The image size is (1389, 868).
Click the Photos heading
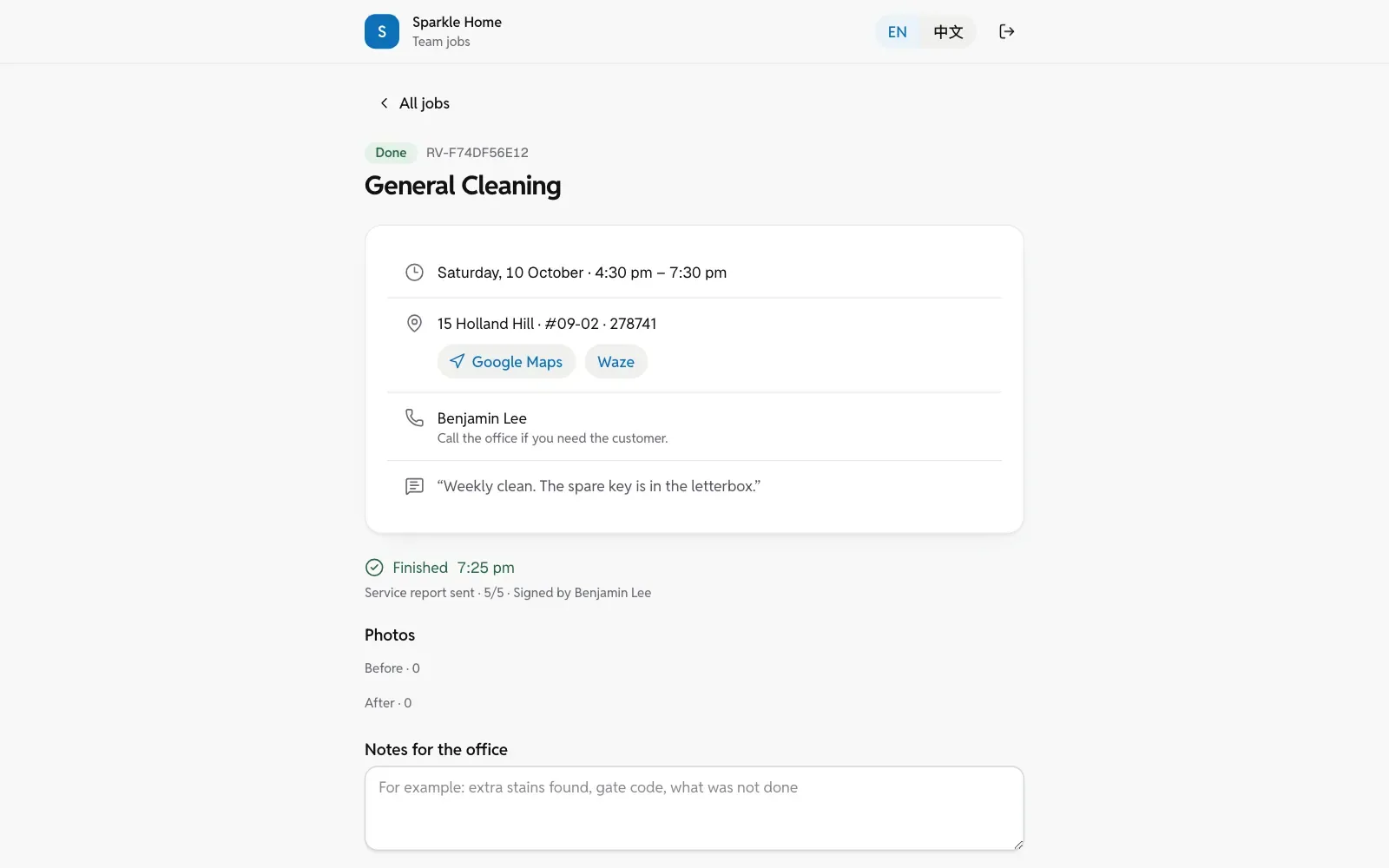click(390, 635)
